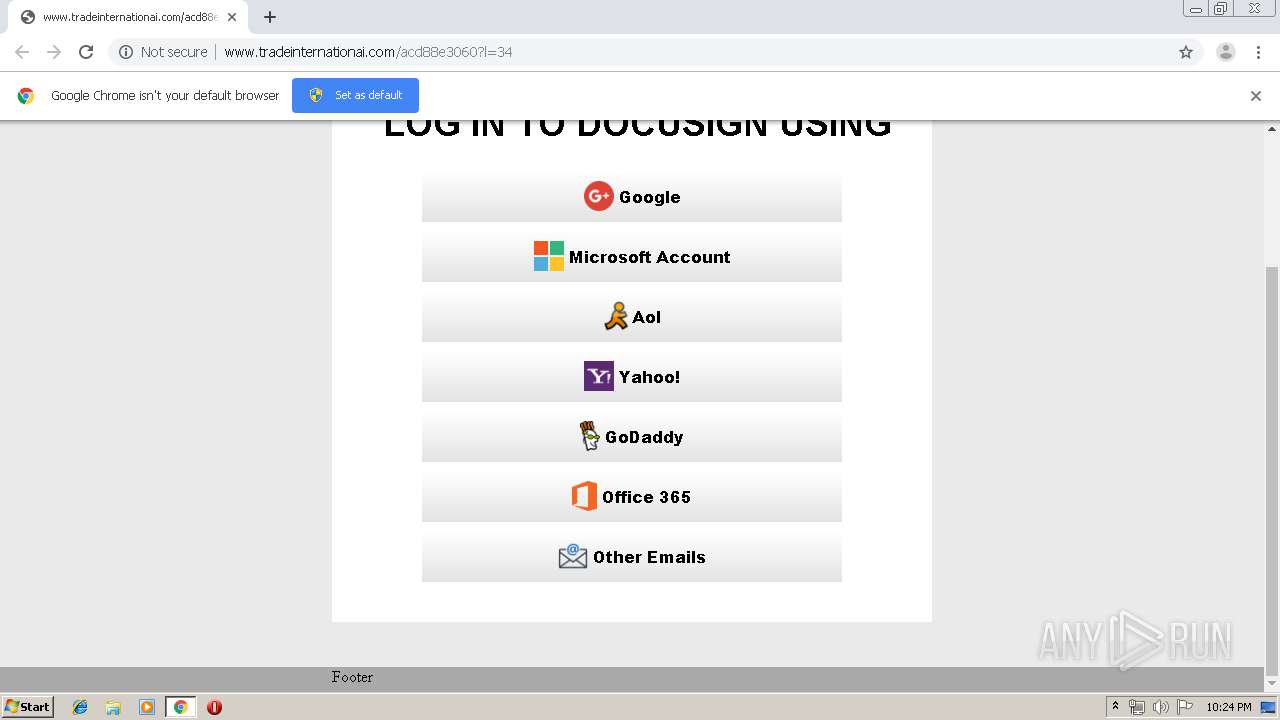Screen dimensions: 1280x720
Task: Select Office 365 login option
Action: click(631, 497)
